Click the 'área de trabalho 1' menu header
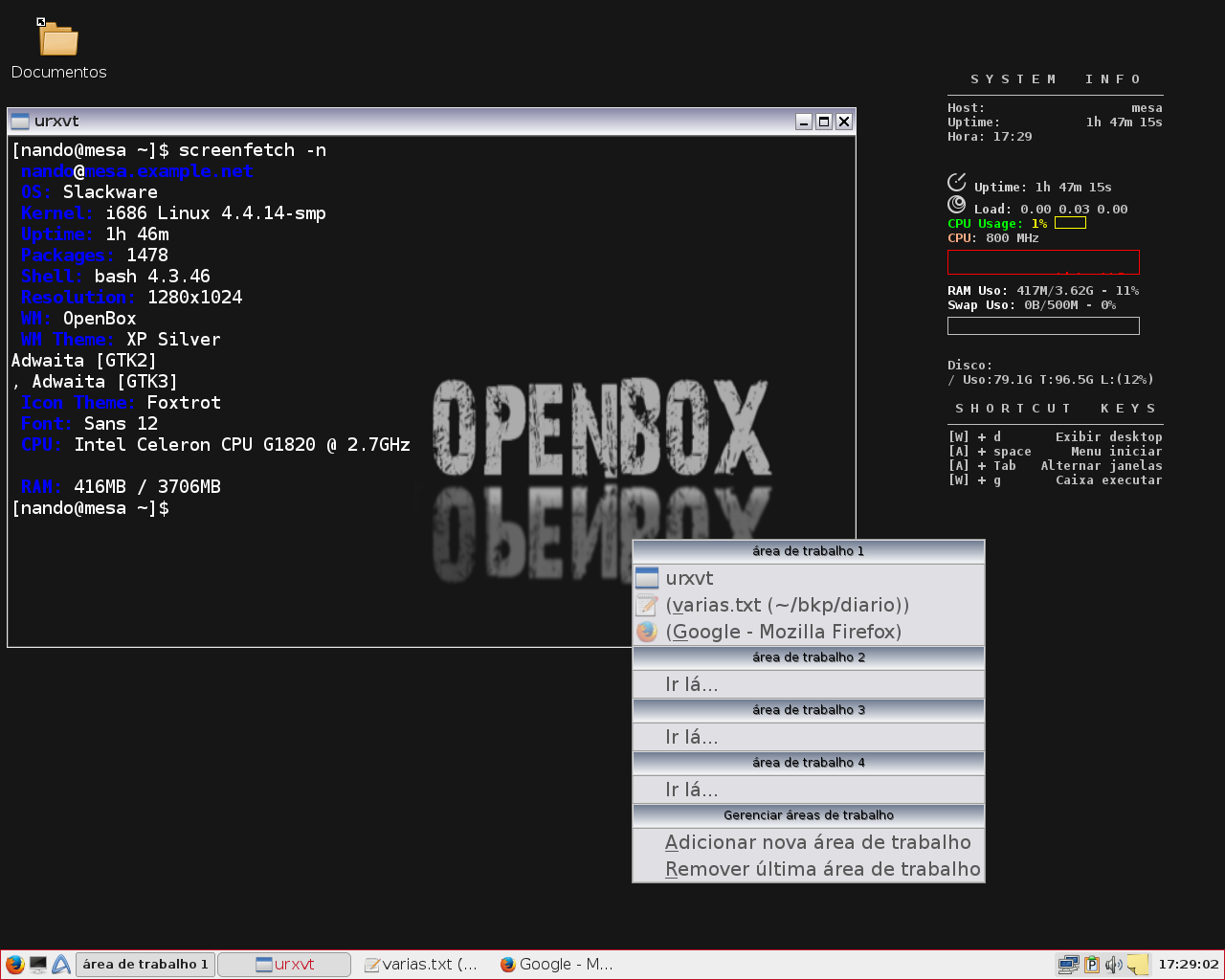1225x980 pixels. (809, 551)
